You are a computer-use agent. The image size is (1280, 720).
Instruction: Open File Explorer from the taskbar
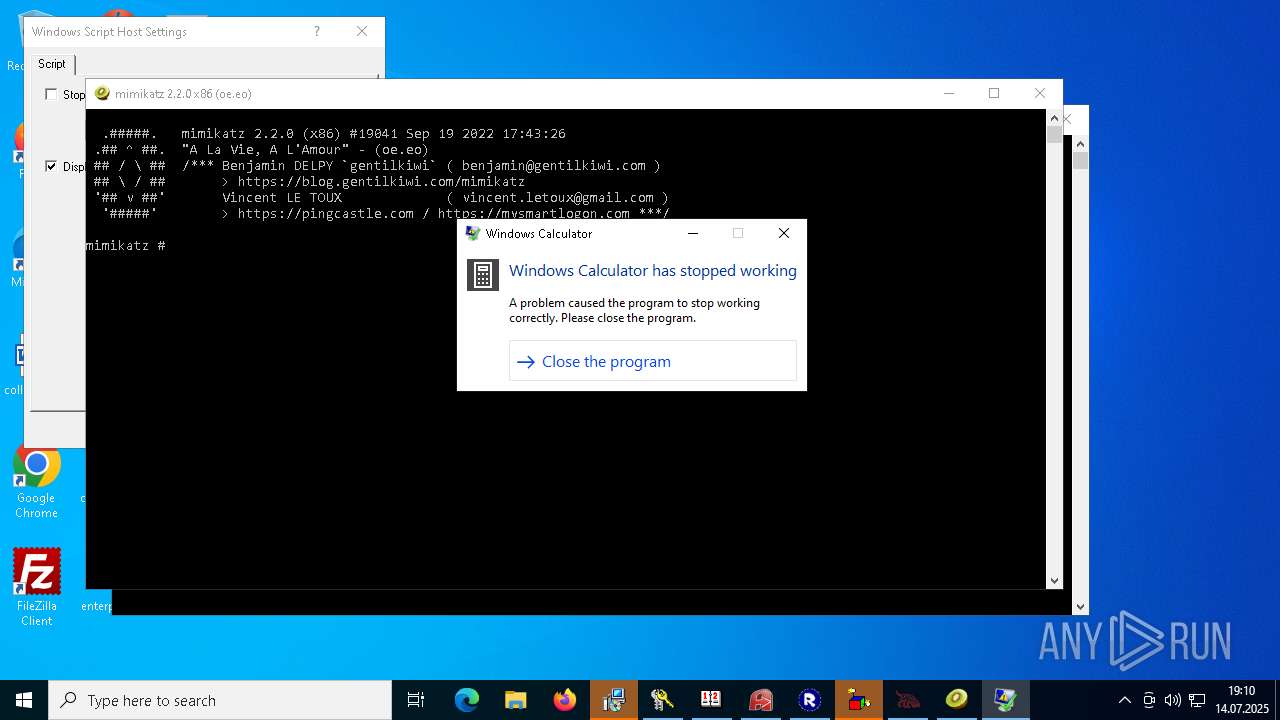516,700
